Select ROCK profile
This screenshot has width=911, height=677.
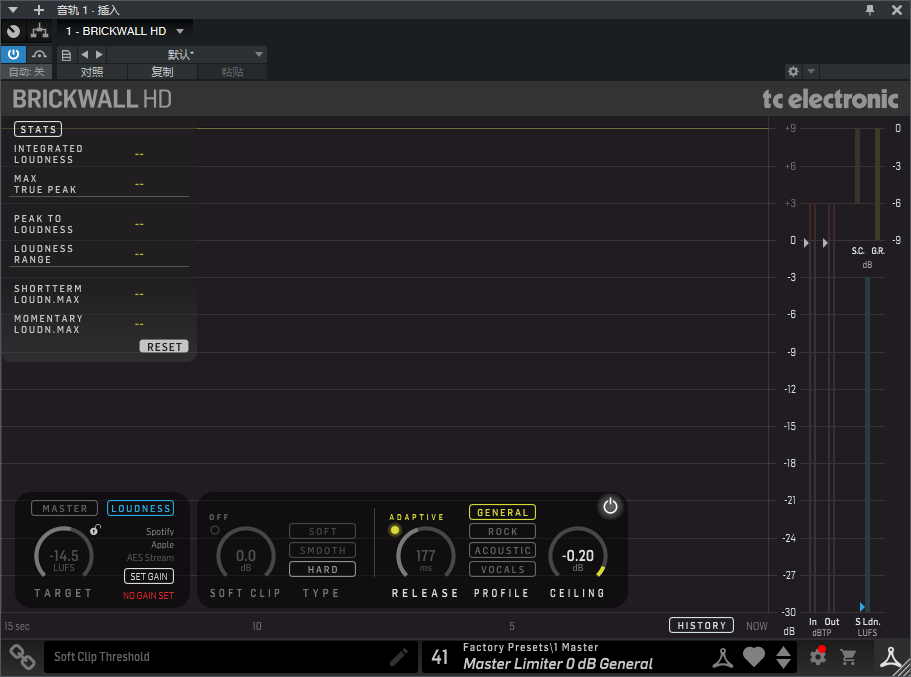click(503, 531)
